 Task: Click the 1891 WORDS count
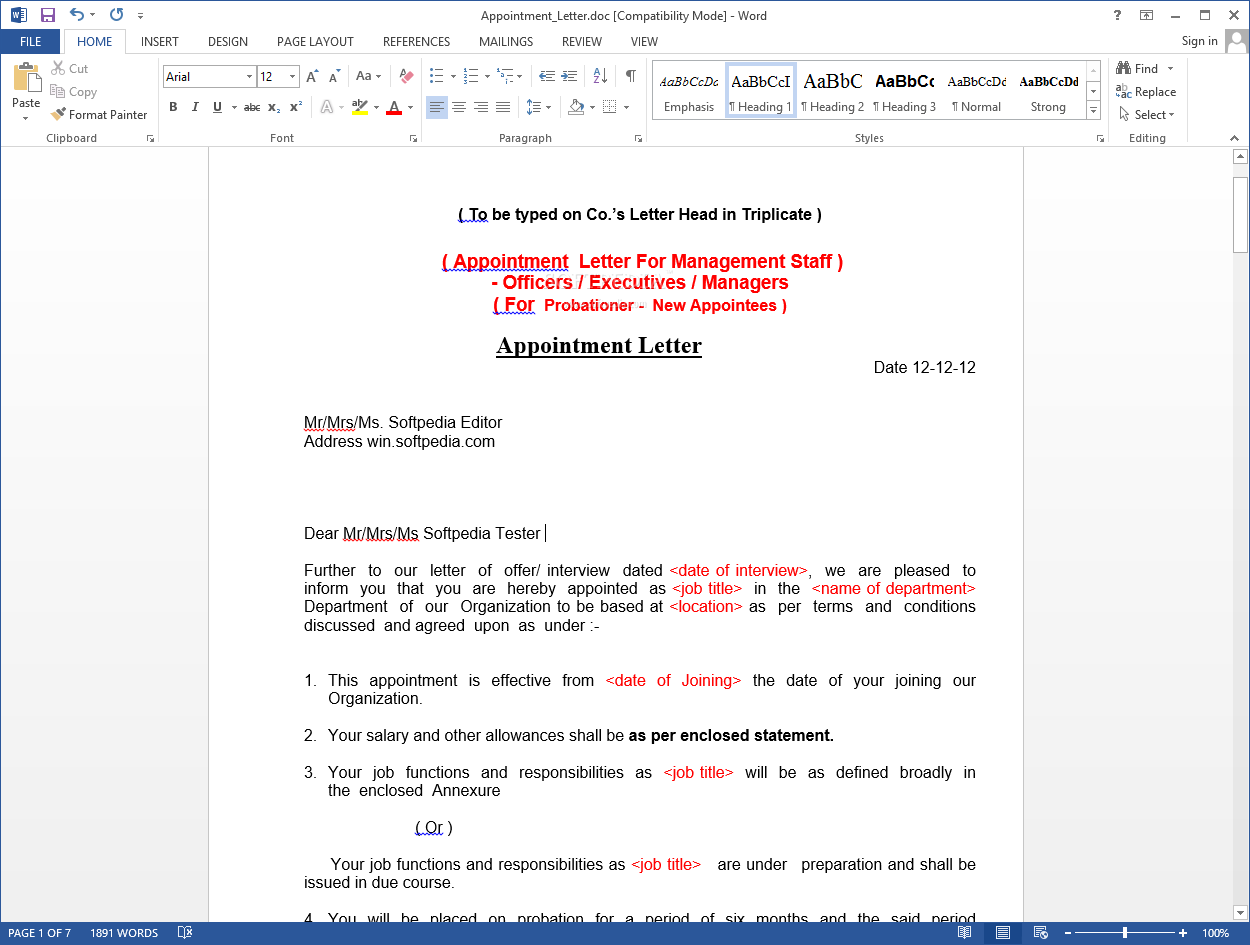[124, 933]
